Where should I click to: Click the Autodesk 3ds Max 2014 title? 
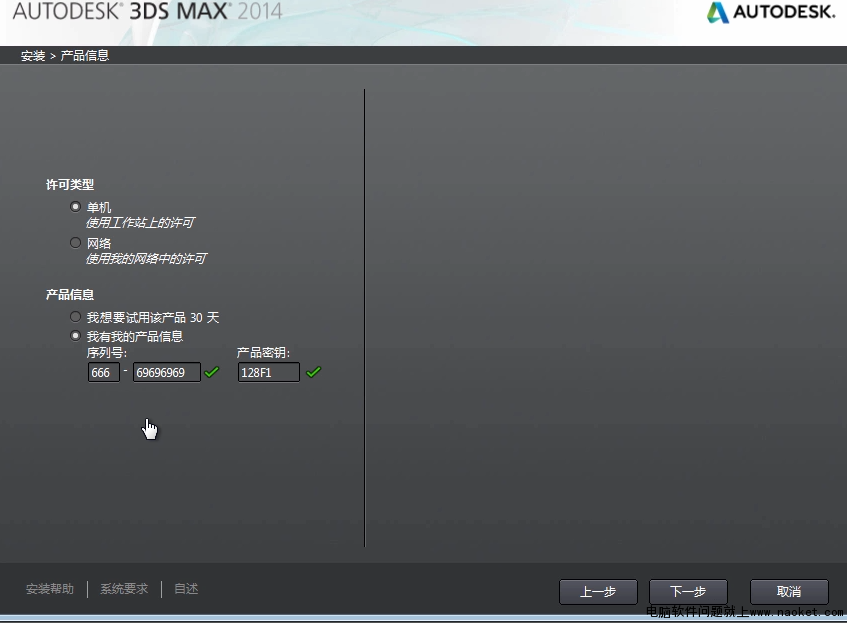tap(147, 11)
